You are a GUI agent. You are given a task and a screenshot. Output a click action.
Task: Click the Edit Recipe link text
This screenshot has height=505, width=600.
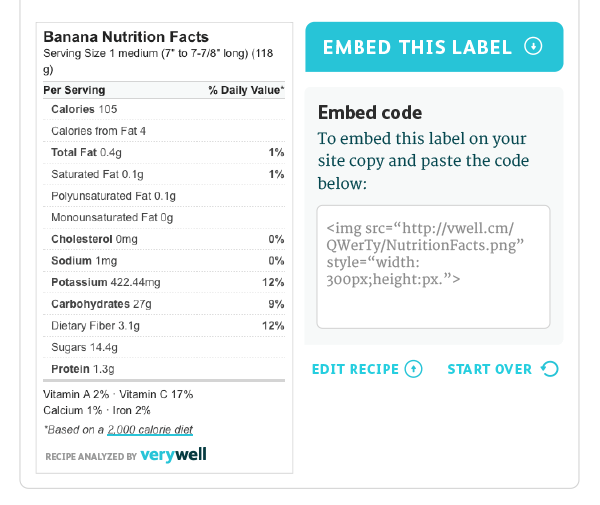point(355,369)
